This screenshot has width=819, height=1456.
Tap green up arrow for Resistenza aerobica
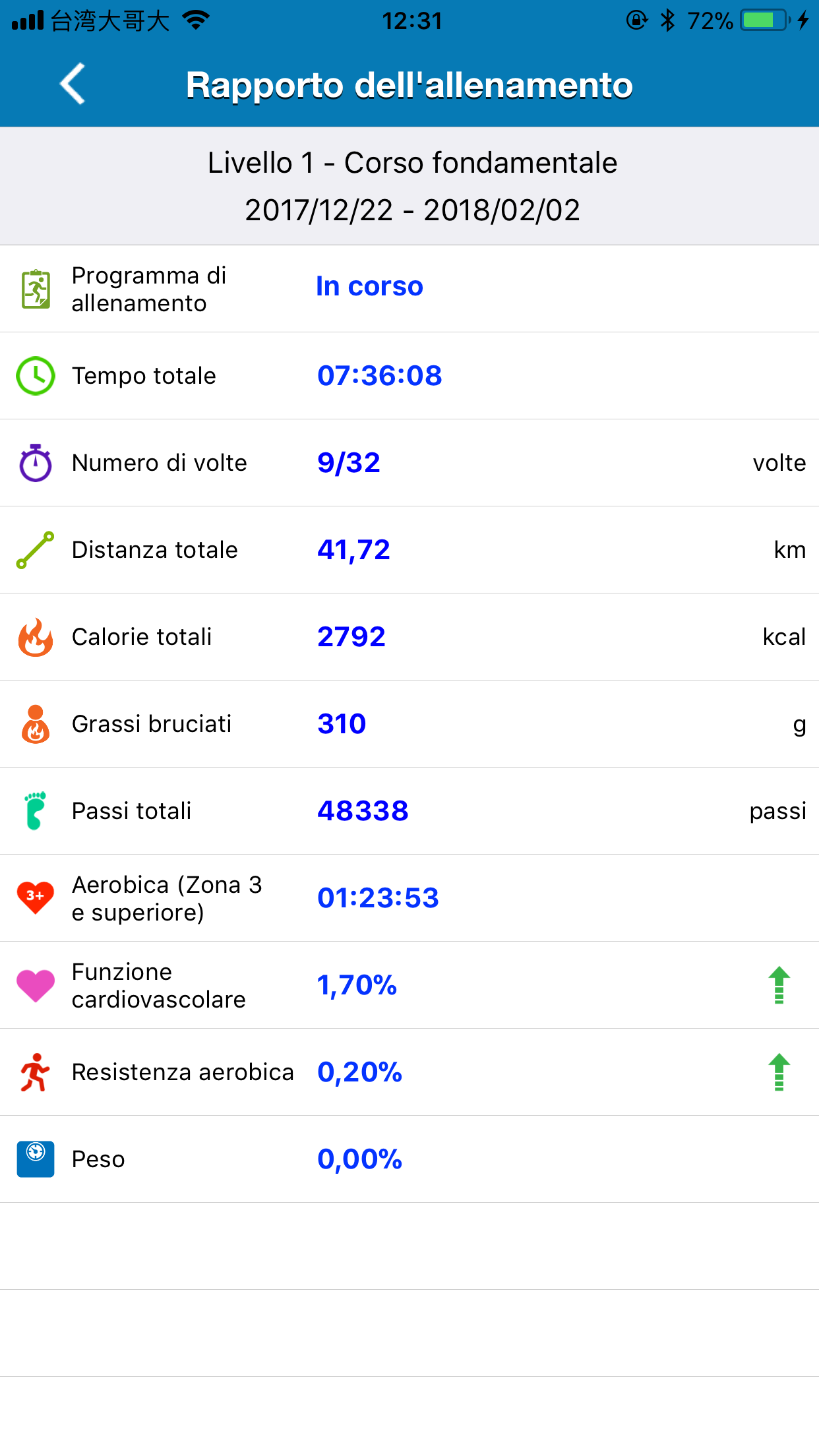(779, 1072)
